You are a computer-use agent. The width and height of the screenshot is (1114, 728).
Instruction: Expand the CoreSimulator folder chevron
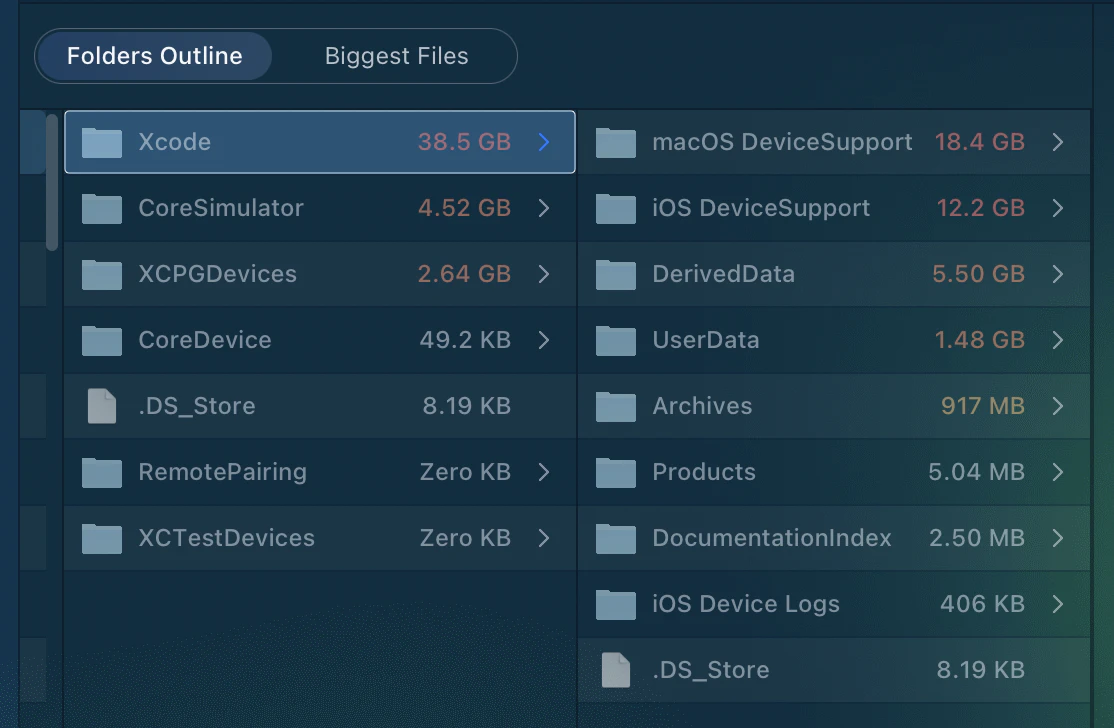tap(544, 208)
